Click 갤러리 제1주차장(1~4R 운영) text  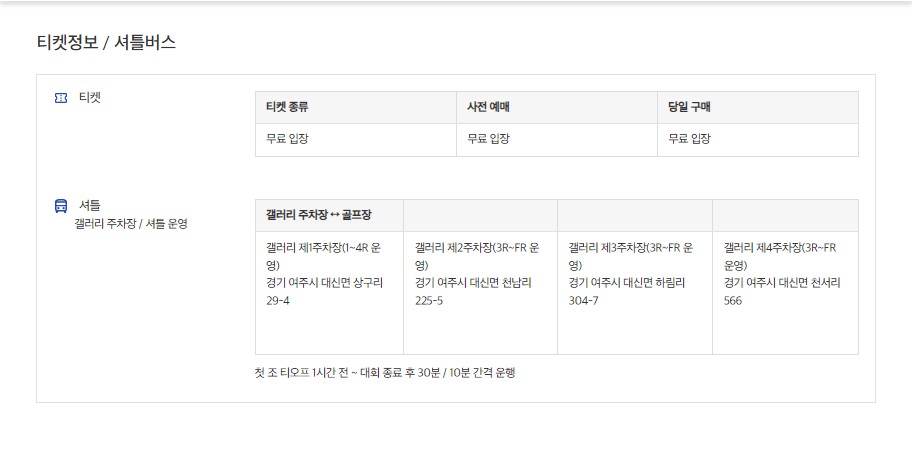pyautogui.click(x=323, y=256)
